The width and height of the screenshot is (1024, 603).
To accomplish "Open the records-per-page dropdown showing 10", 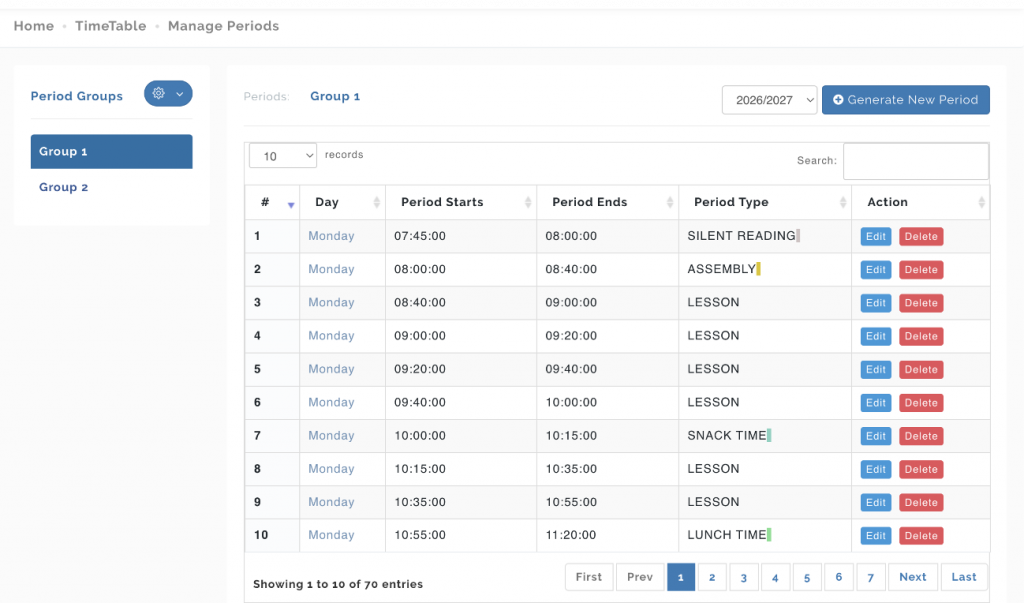I will (x=283, y=156).
